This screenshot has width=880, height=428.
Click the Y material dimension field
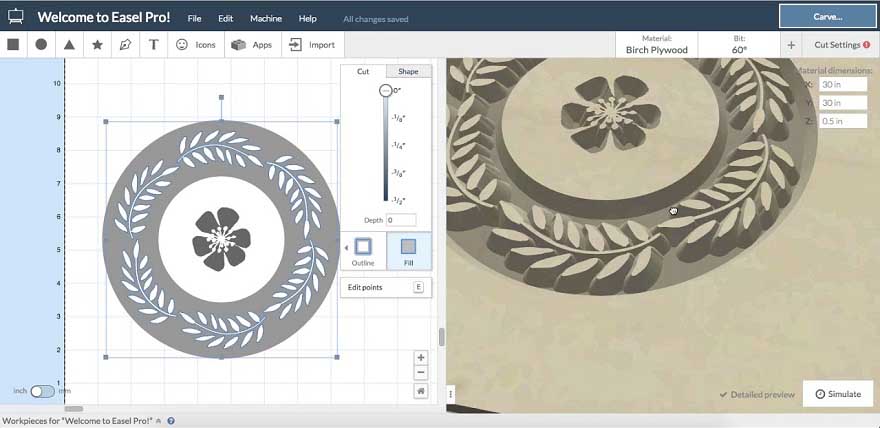(x=843, y=103)
